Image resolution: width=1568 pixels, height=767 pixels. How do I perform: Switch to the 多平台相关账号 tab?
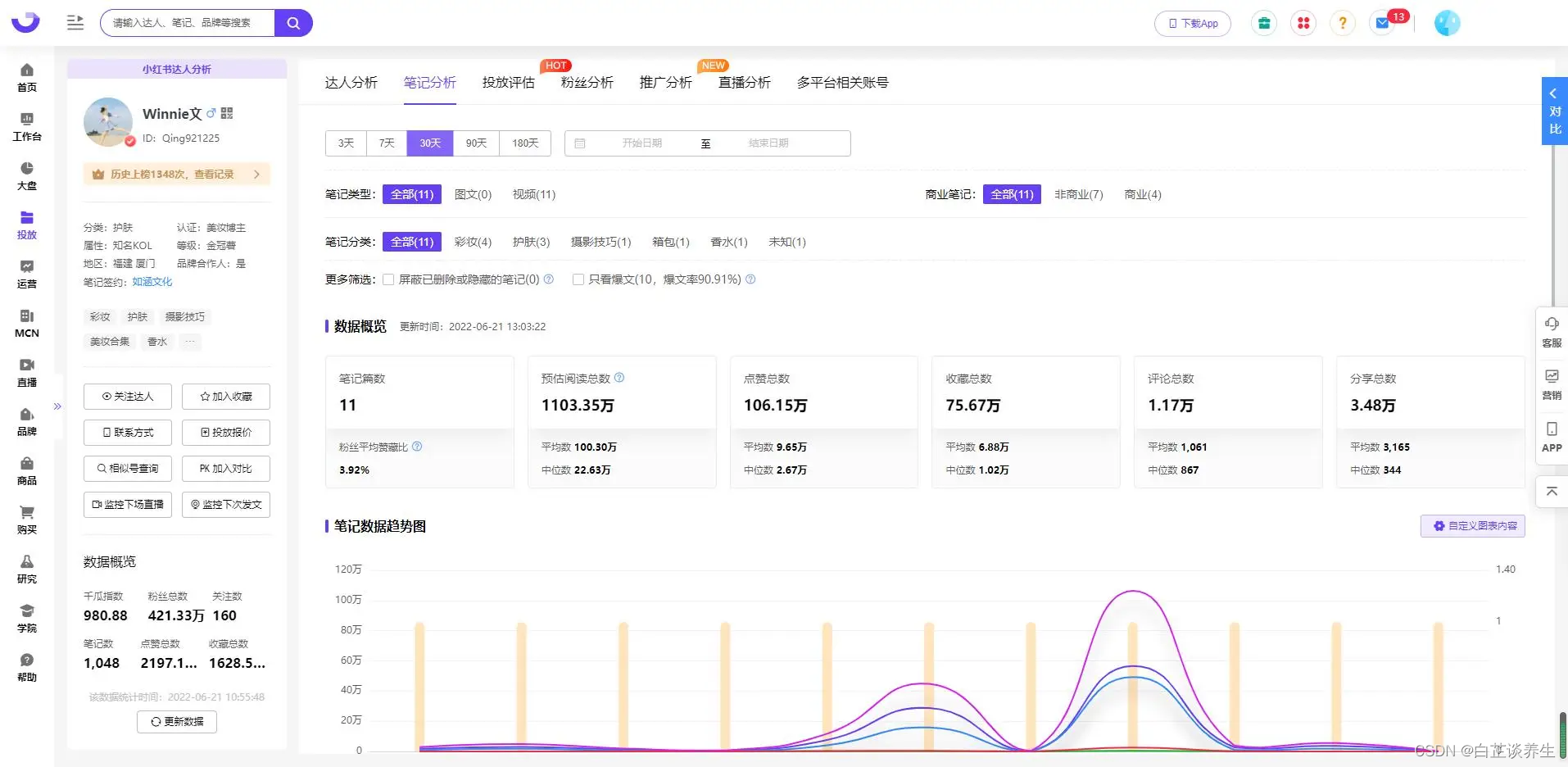[843, 82]
